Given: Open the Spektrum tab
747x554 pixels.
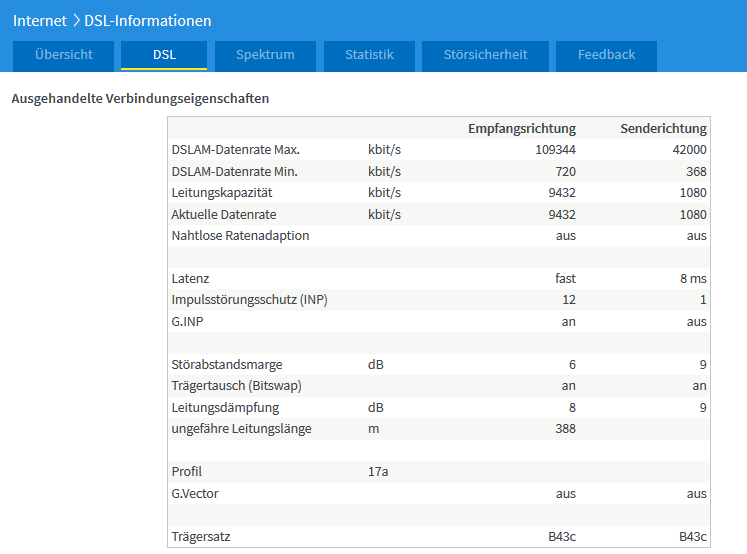Looking at the screenshot, I should (265, 55).
